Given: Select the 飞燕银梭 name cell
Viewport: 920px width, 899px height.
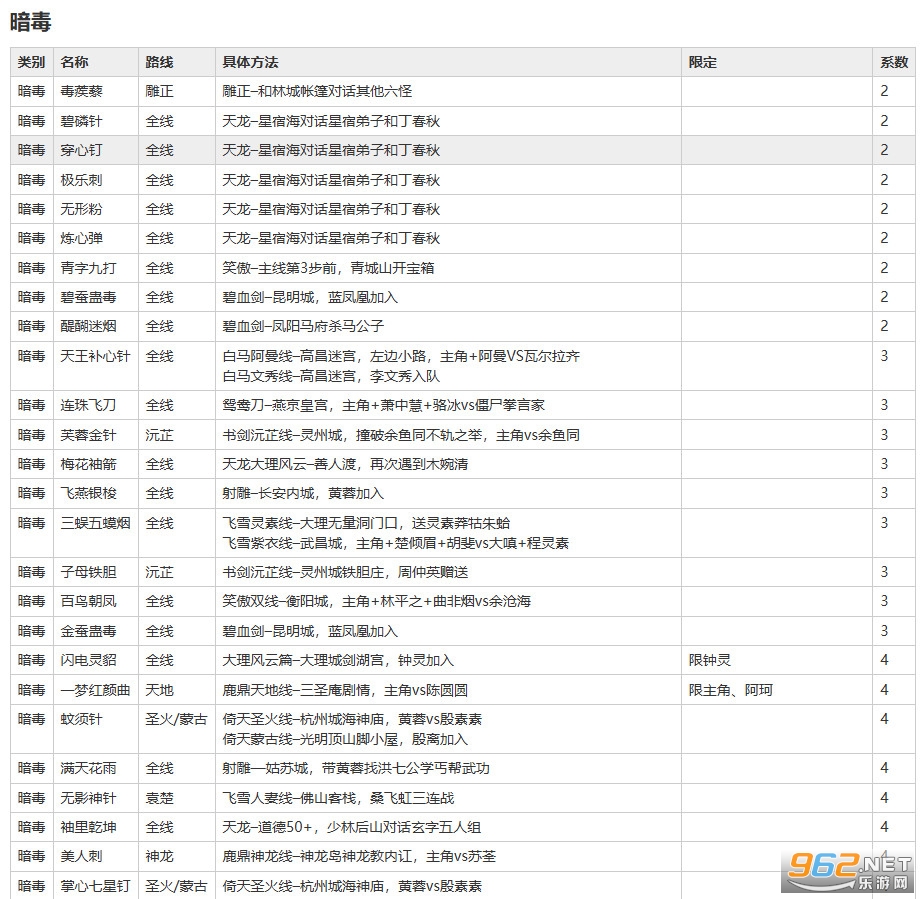Looking at the screenshot, I should tap(96, 493).
